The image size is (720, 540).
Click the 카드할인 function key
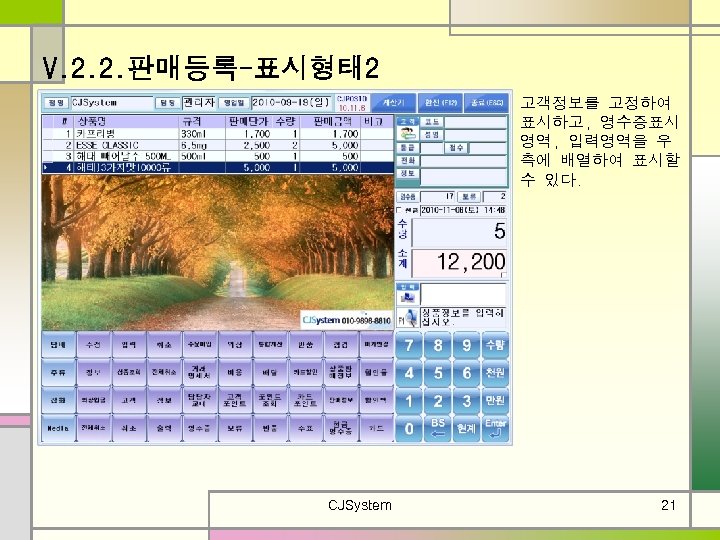pos(305,372)
